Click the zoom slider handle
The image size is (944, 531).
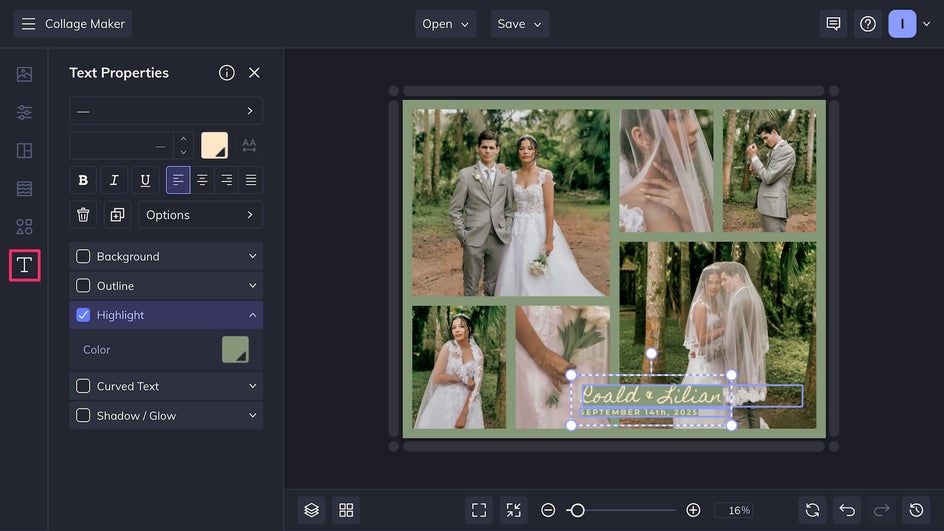point(577,511)
